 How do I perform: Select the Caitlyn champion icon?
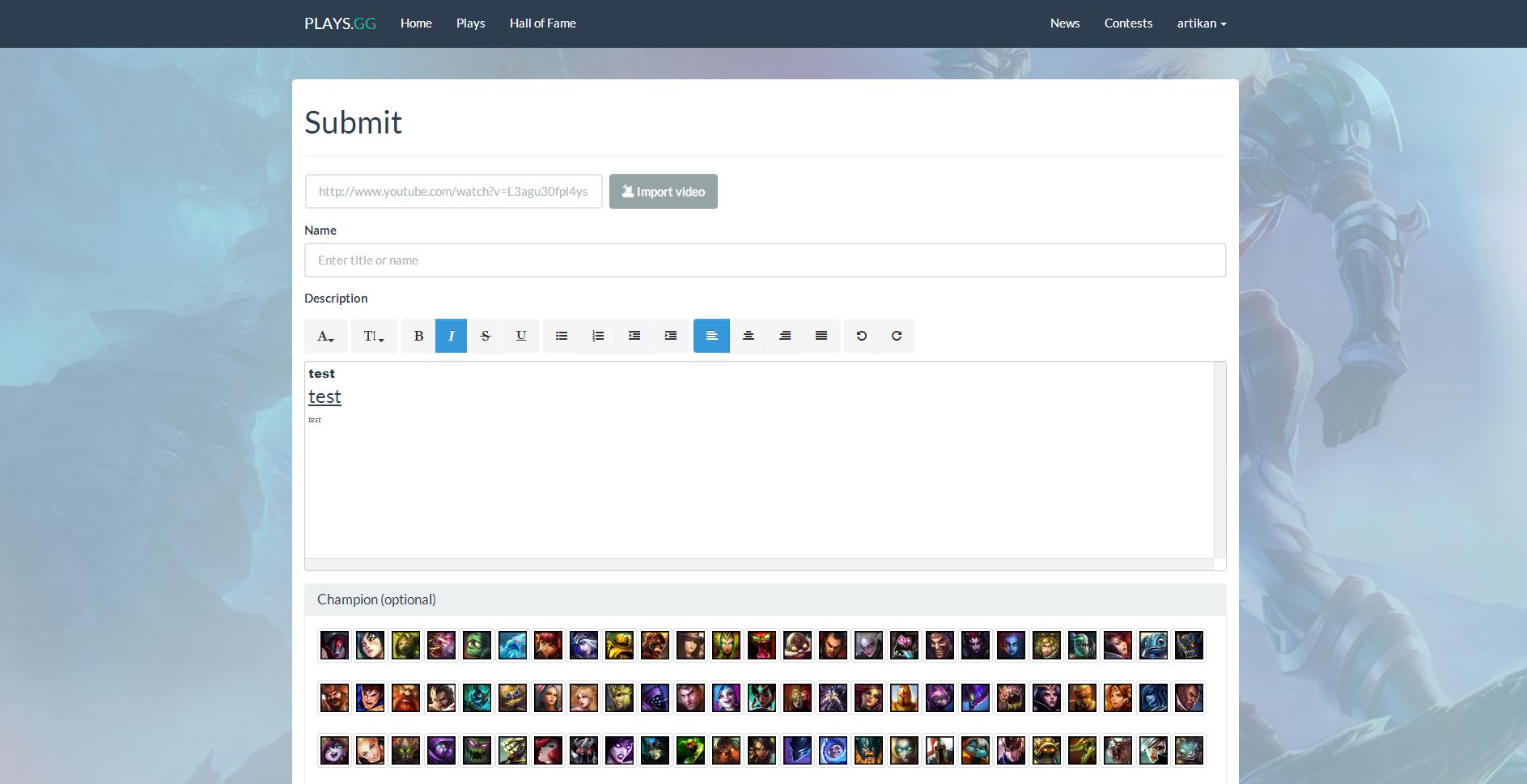pyautogui.click(x=690, y=646)
